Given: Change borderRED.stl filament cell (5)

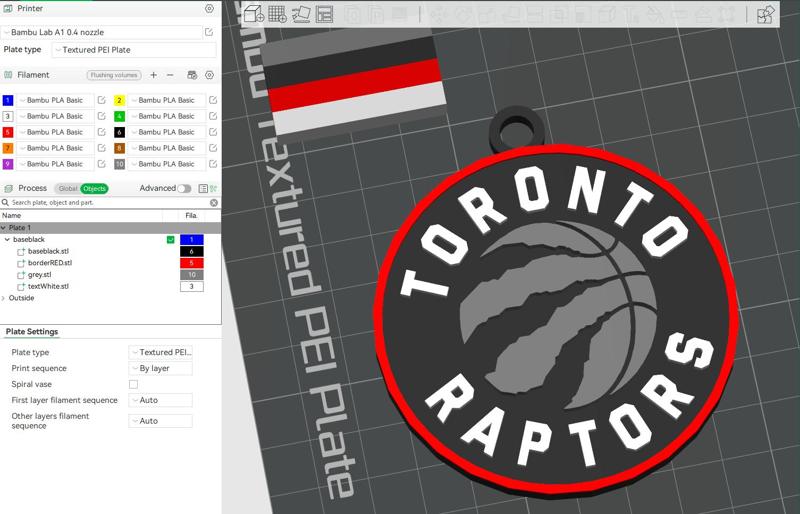Looking at the screenshot, I should coord(192,263).
